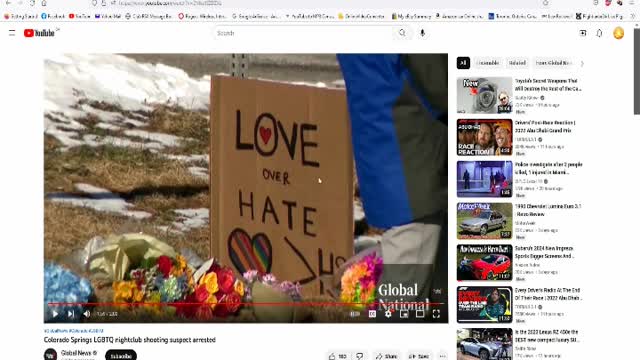Open the Global News channel avatar
Image resolution: width=640 pixels, height=360 pixels.
pos(50,354)
